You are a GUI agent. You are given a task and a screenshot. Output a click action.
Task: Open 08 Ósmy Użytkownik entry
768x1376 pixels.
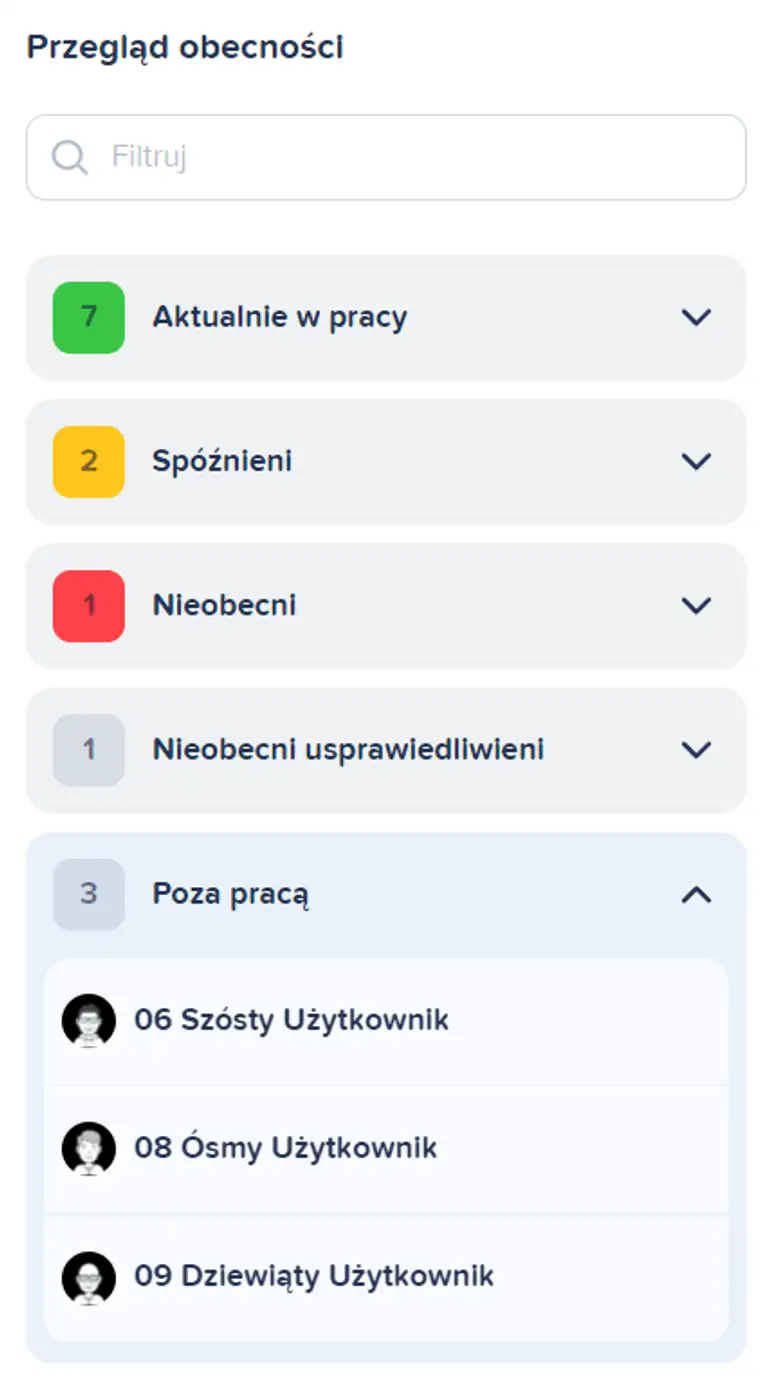[286, 1147]
